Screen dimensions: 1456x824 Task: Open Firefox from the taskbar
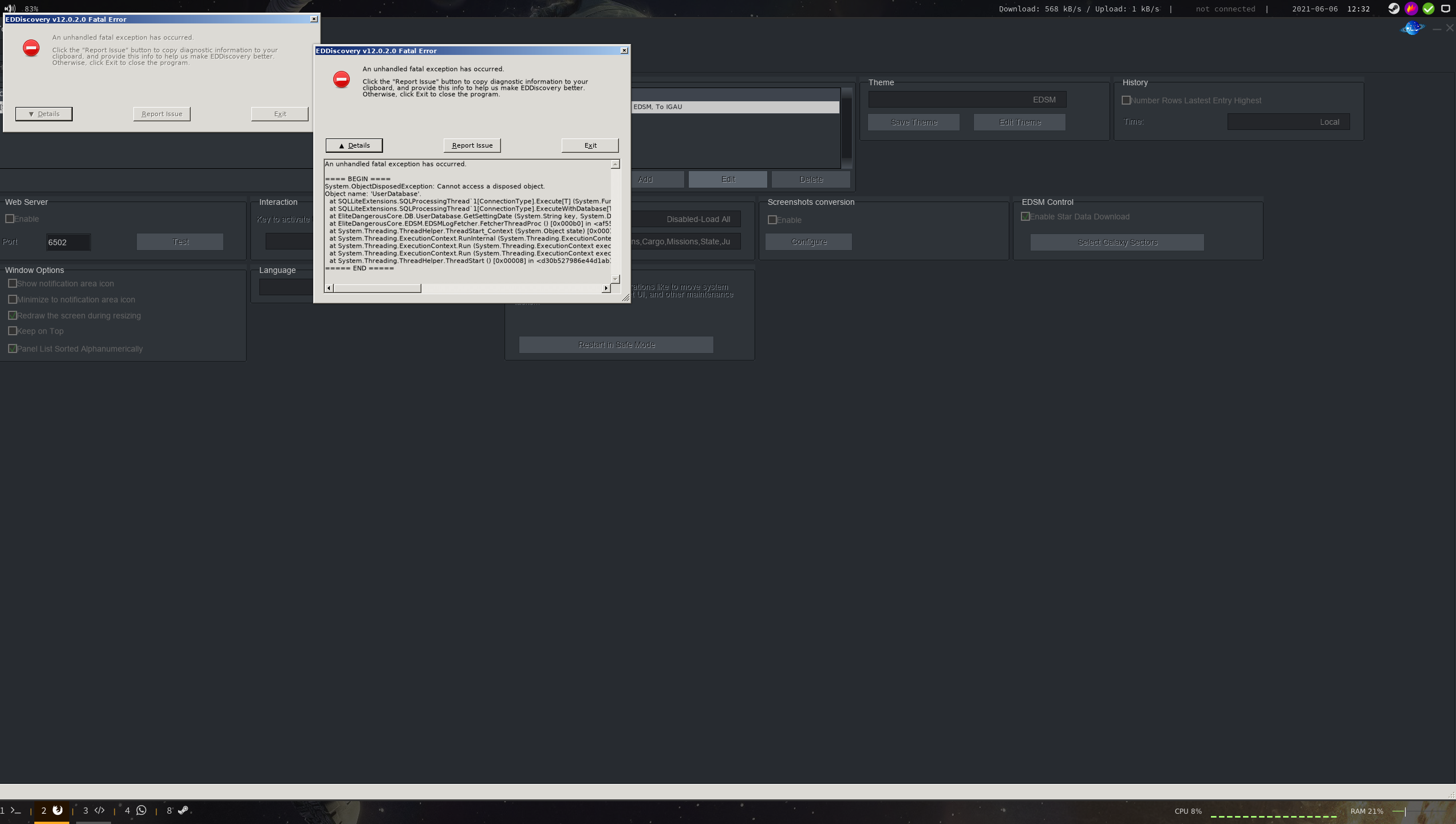point(57,811)
